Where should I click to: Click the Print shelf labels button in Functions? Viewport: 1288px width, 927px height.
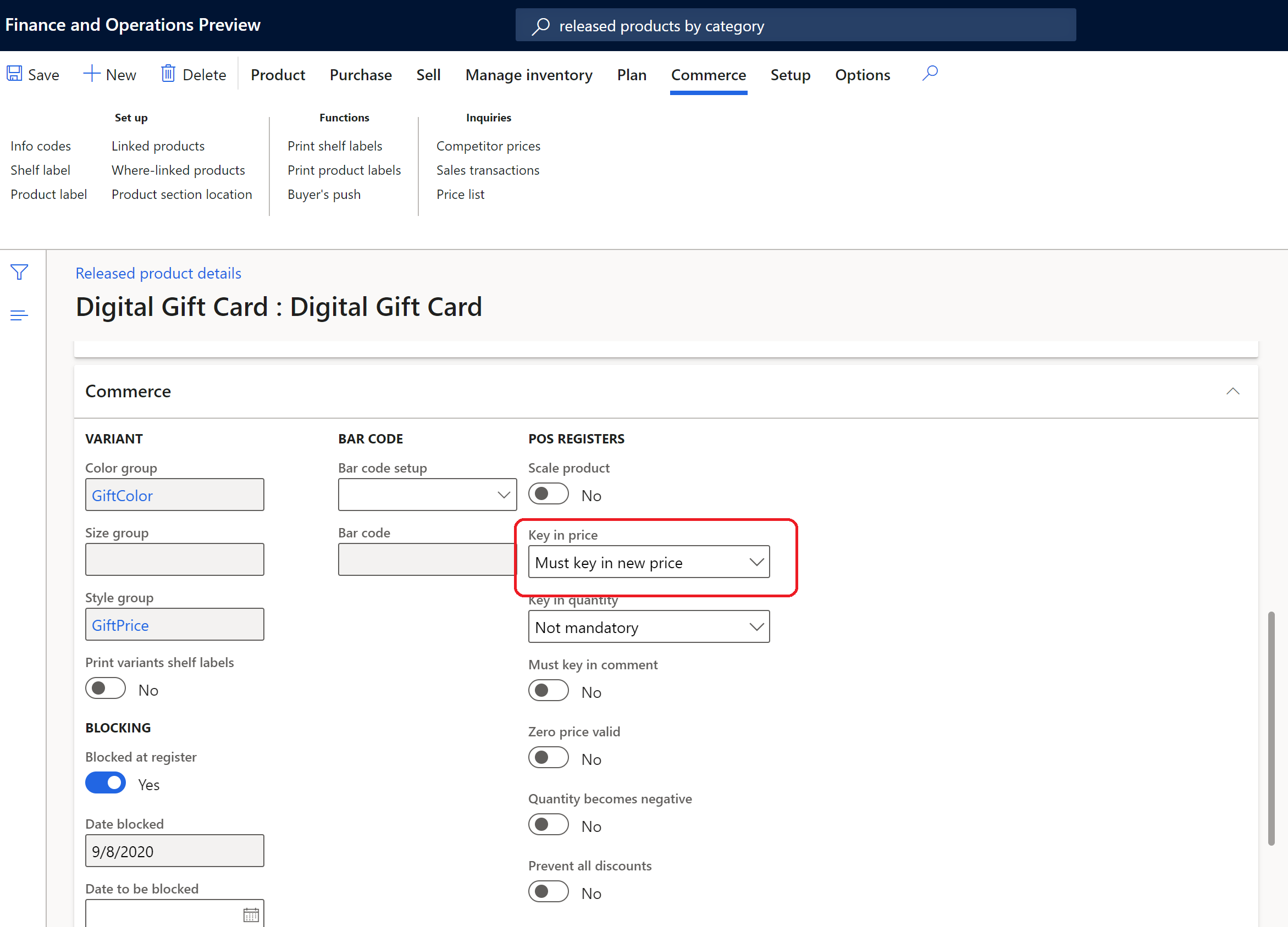pyautogui.click(x=335, y=145)
